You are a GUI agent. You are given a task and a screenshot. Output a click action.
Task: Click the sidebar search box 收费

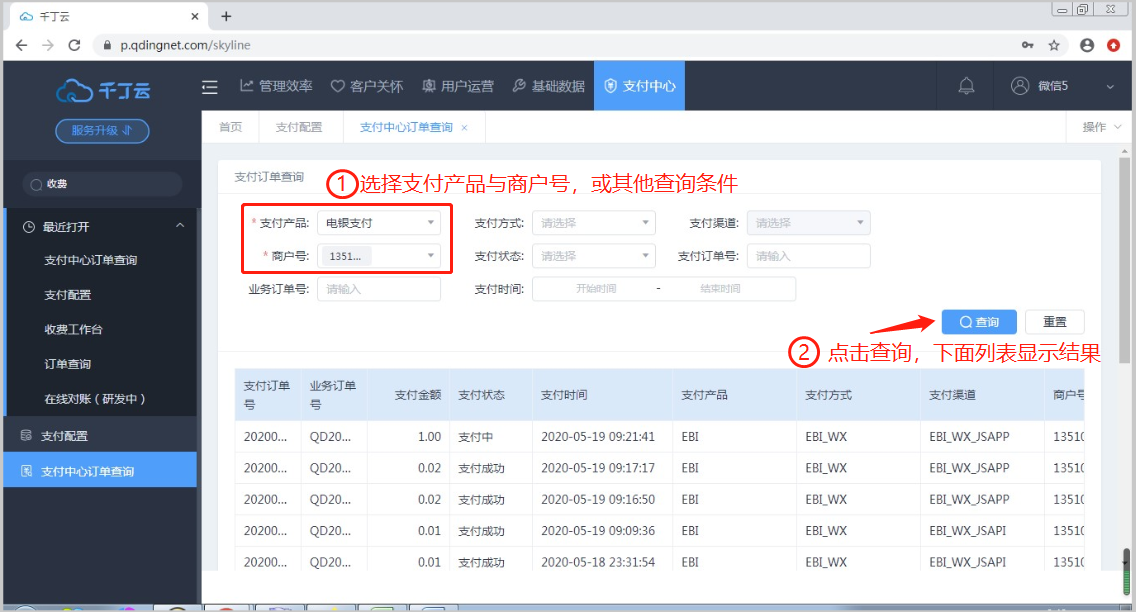point(101,184)
